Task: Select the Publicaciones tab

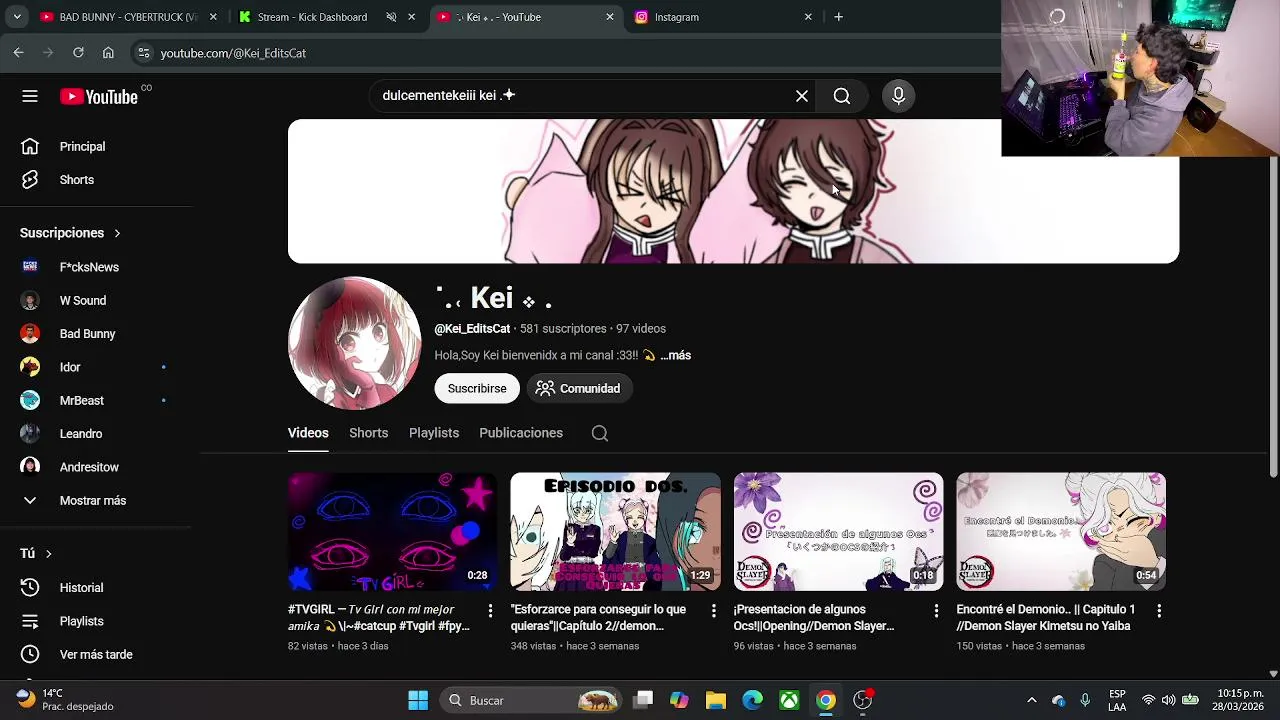Action: pyautogui.click(x=521, y=433)
